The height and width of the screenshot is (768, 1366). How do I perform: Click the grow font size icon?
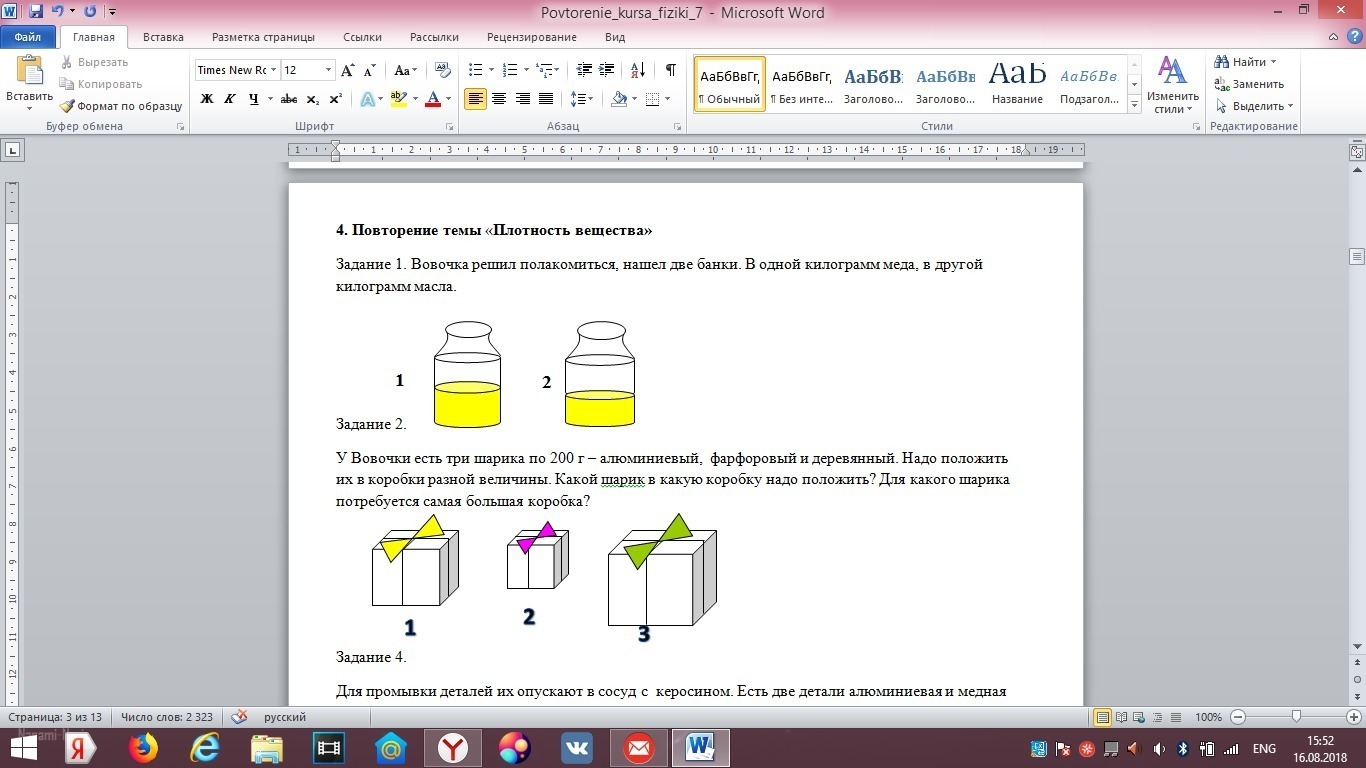coord(347,70)
